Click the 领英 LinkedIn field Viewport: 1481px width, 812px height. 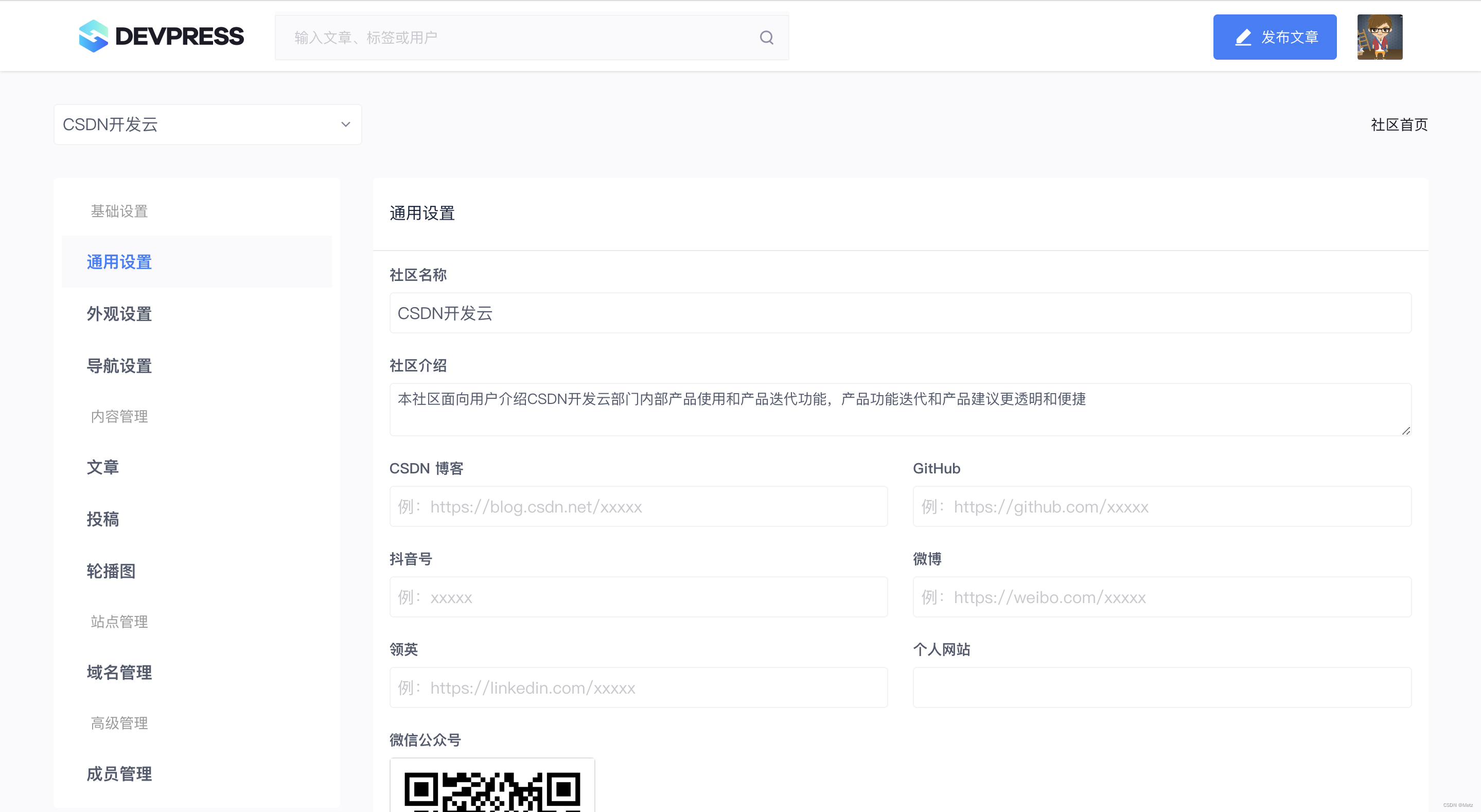pos(639,687)
